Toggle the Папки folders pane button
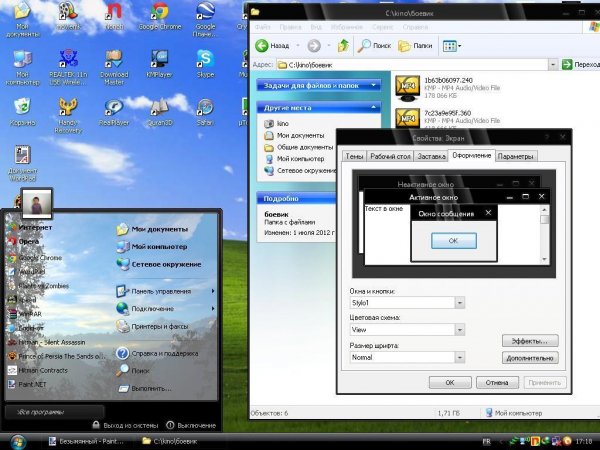 pos(415,46)
